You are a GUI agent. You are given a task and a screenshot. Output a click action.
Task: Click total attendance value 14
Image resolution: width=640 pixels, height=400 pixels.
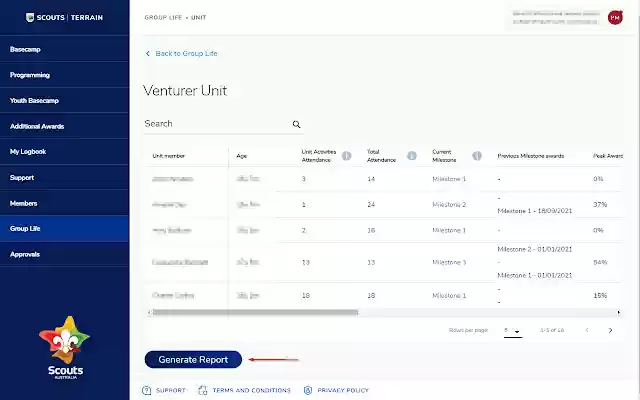pyautogui.click(x=371, y=179)
